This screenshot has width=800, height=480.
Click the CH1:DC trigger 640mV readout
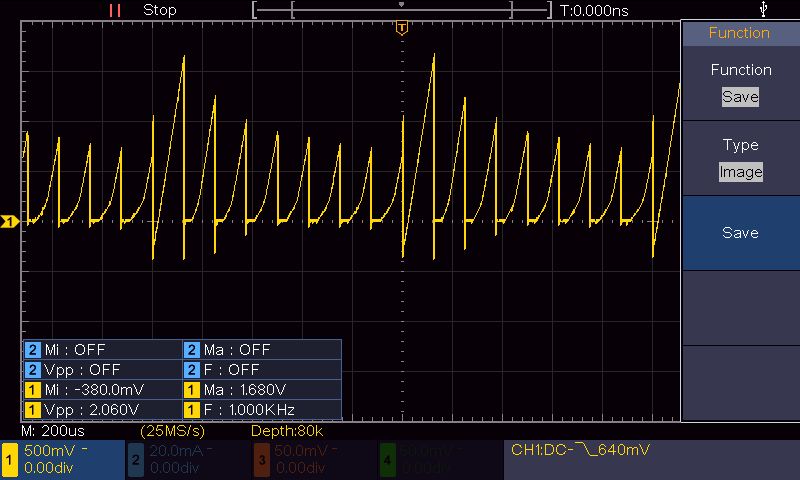580,450
